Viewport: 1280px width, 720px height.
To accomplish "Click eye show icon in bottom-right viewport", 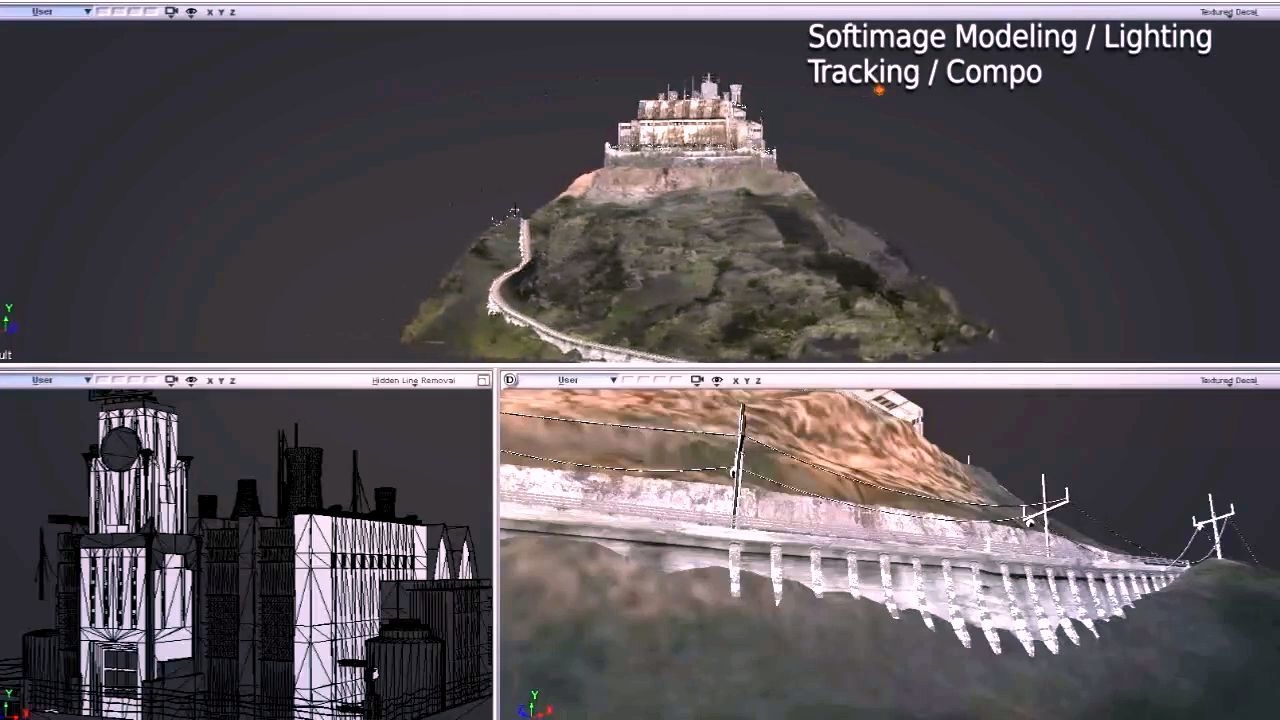I will tap(717, 380).
